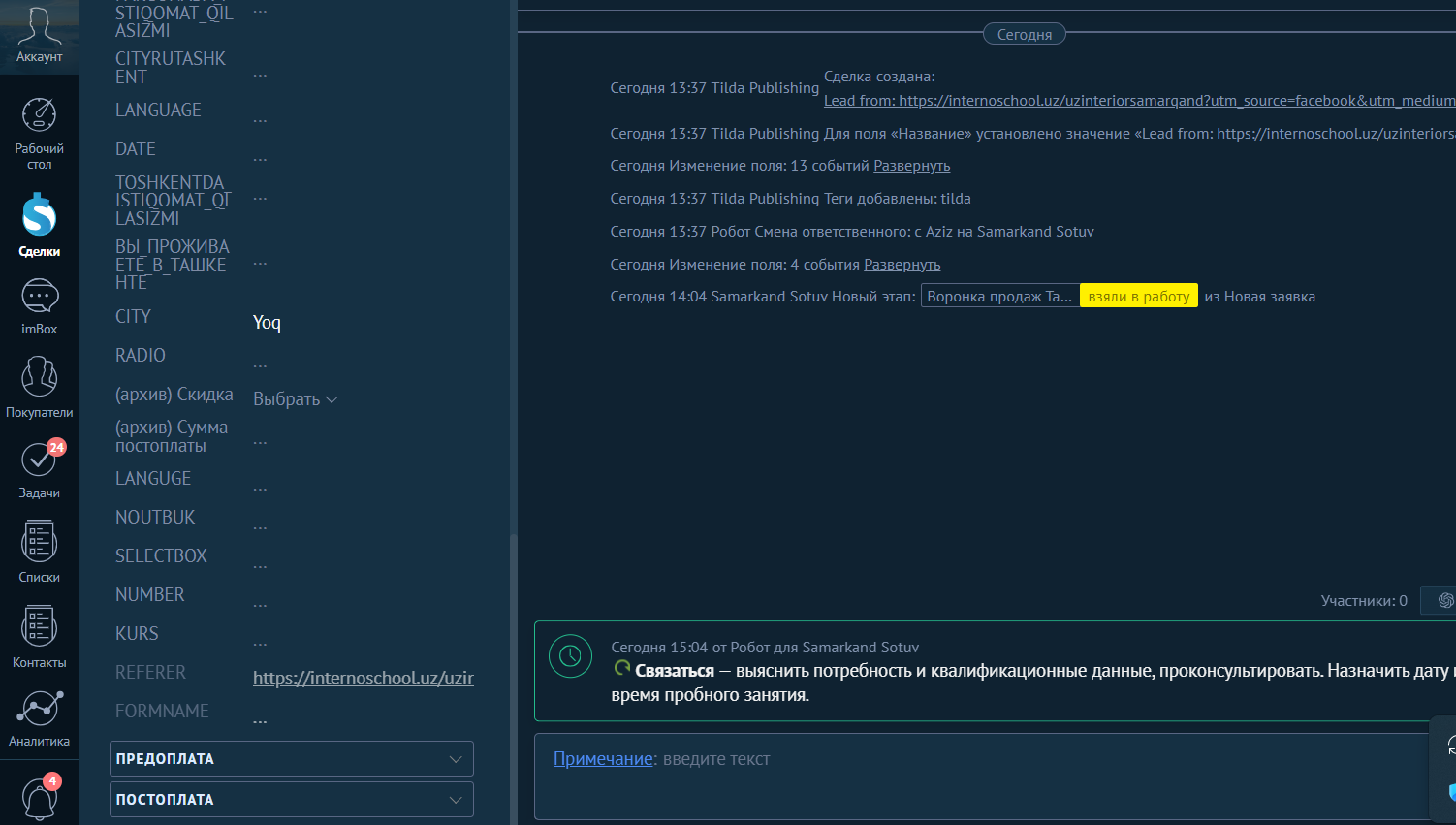Click the green refresh icon beside Связаться

(x=622, y=669)
